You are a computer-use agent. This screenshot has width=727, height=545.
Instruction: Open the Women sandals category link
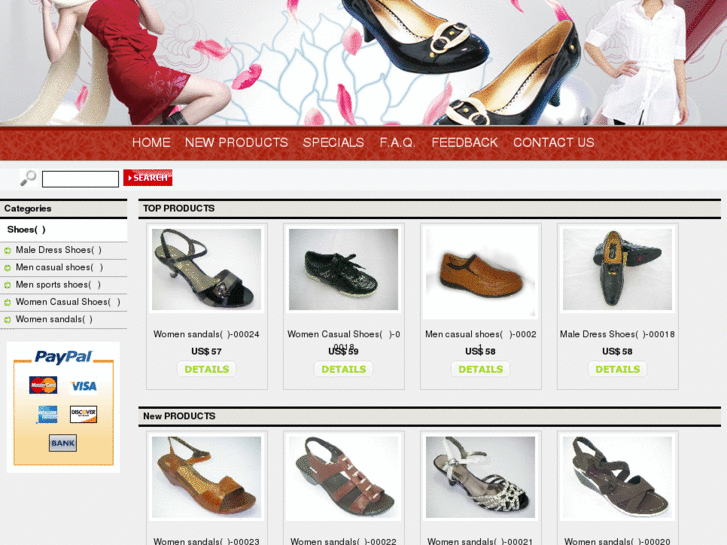coord(54,319)
